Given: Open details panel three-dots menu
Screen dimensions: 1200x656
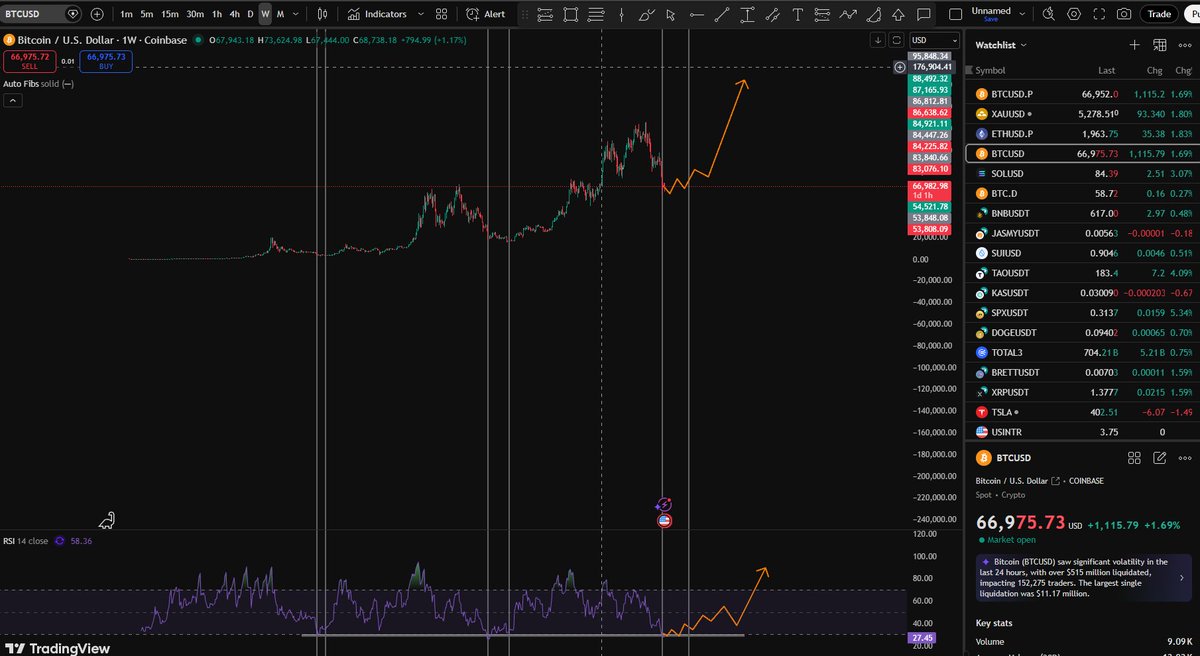Looking at the screenshot, I should (x=1184, y=458).
